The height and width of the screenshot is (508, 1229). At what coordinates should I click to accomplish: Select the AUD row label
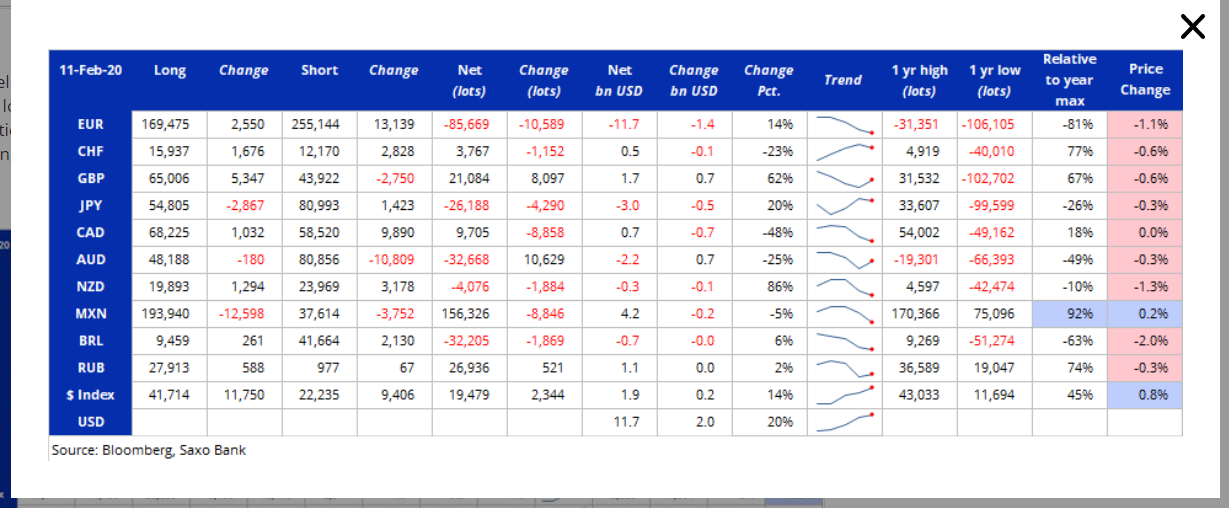(x=91, y=260)
